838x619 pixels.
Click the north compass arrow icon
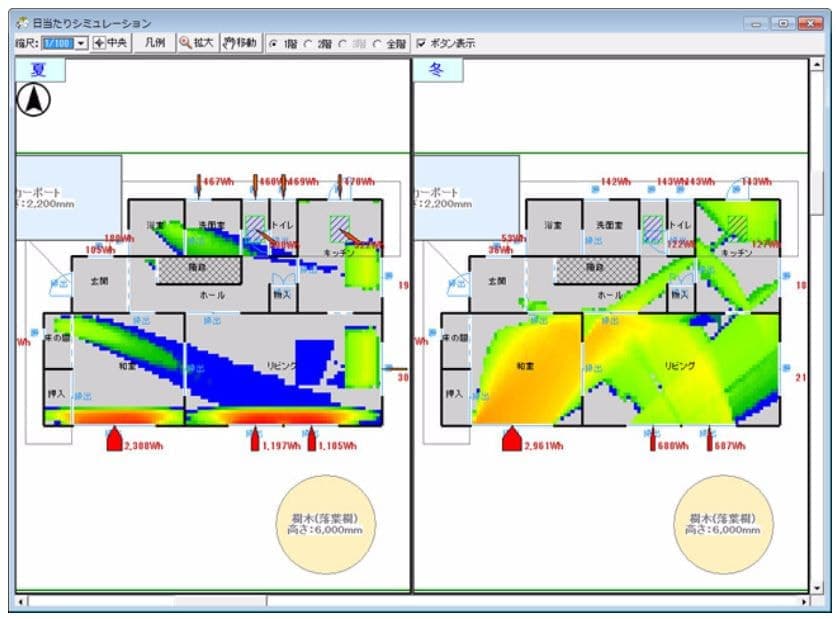34,100
